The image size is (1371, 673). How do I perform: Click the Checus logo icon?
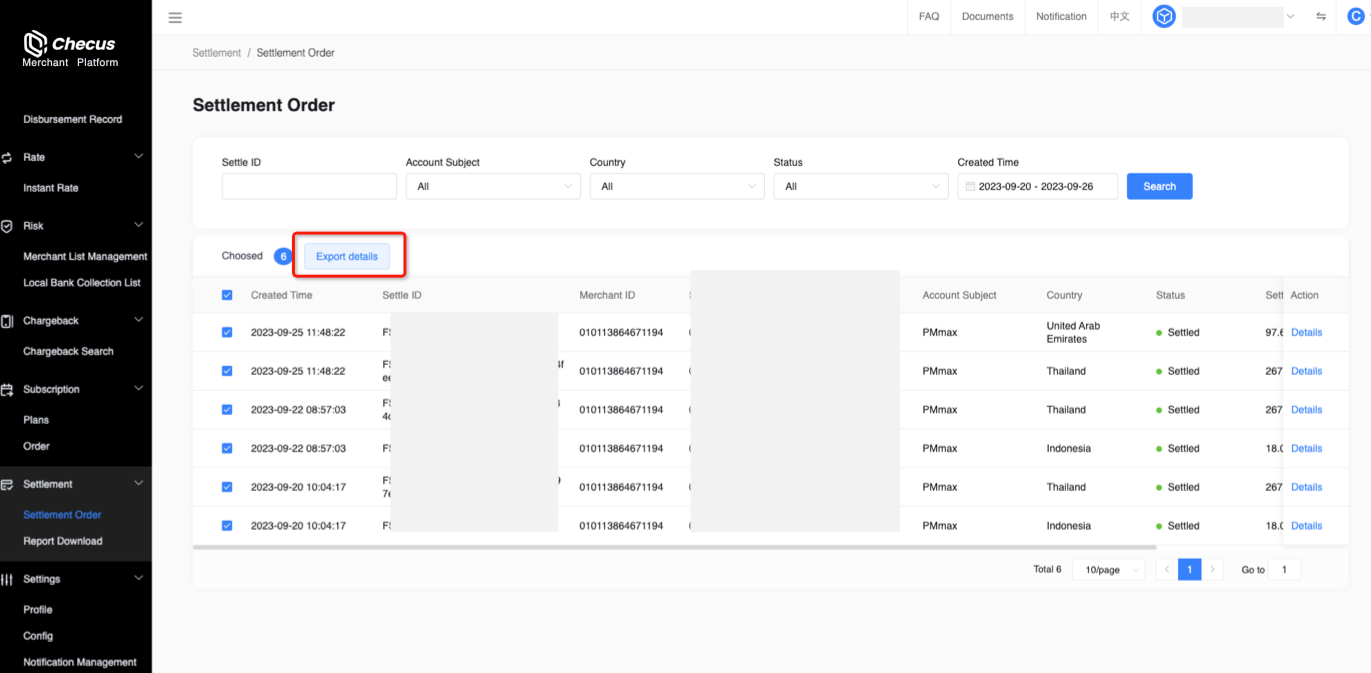[35, 43]
